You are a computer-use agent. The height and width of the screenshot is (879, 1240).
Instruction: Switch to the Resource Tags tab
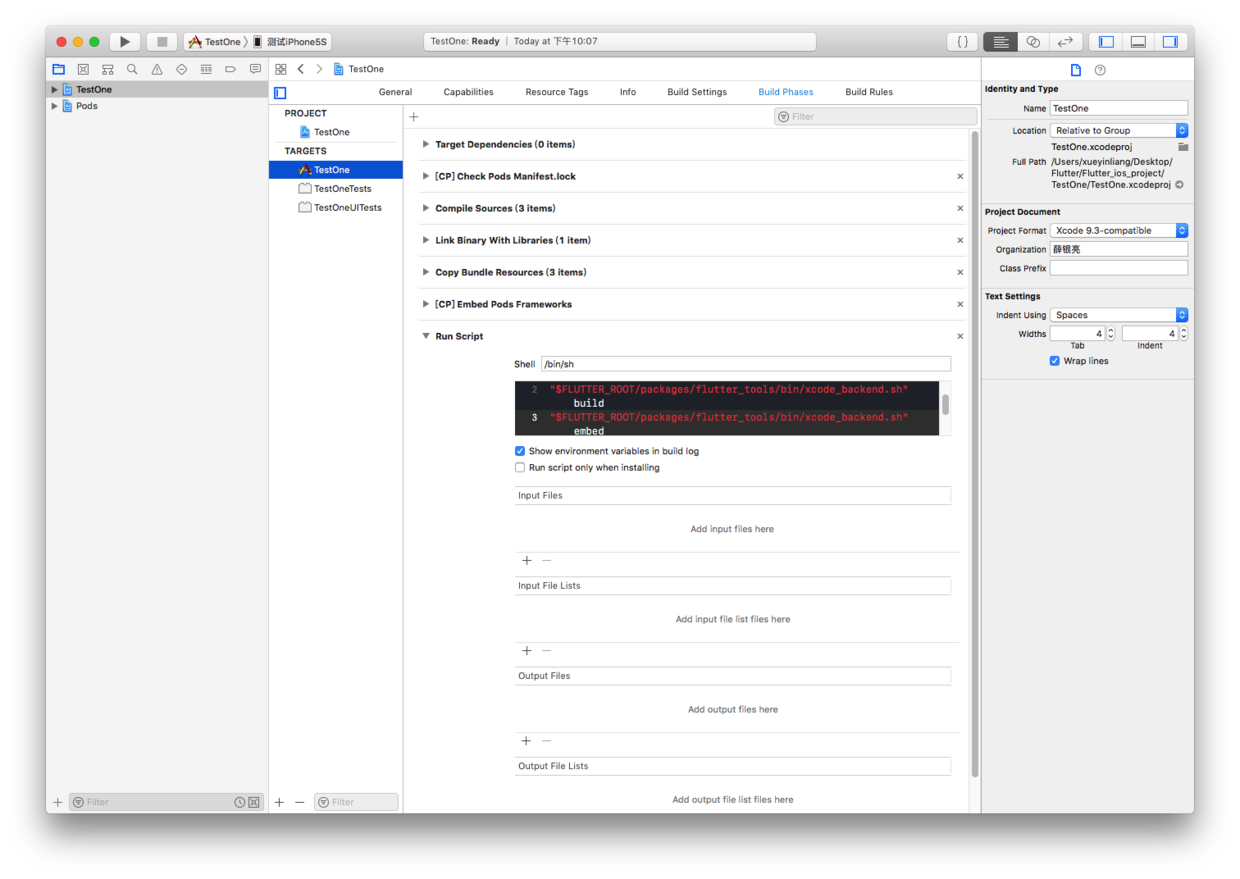pyautogui.click(x=557, y=92)
